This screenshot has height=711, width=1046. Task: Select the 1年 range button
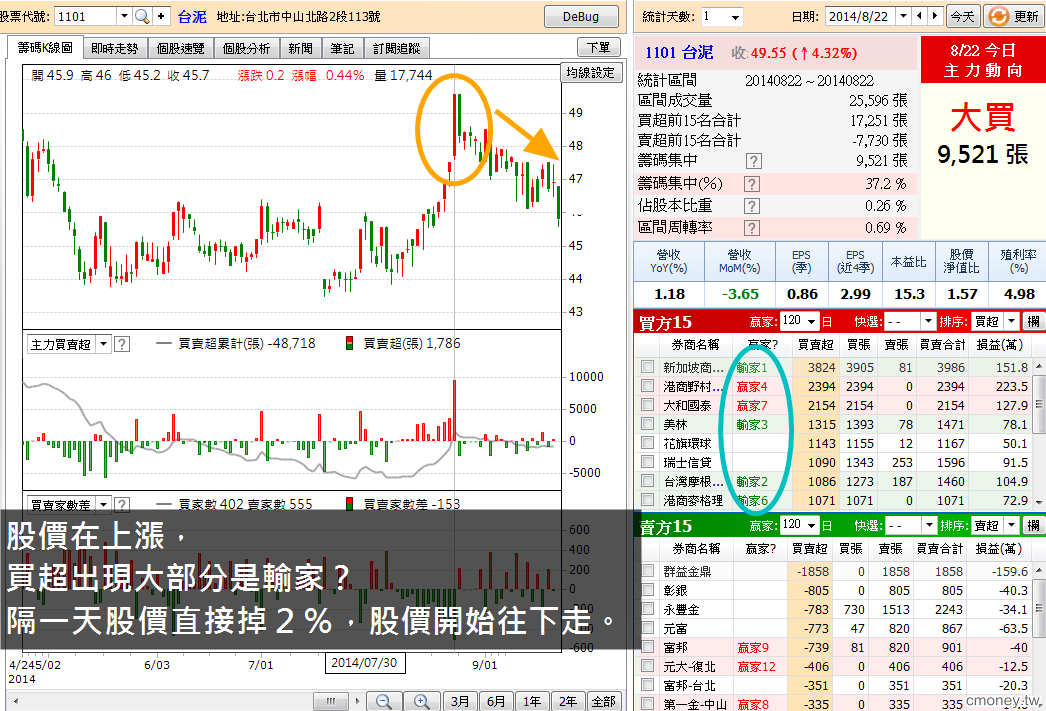(x=532, y=701)
